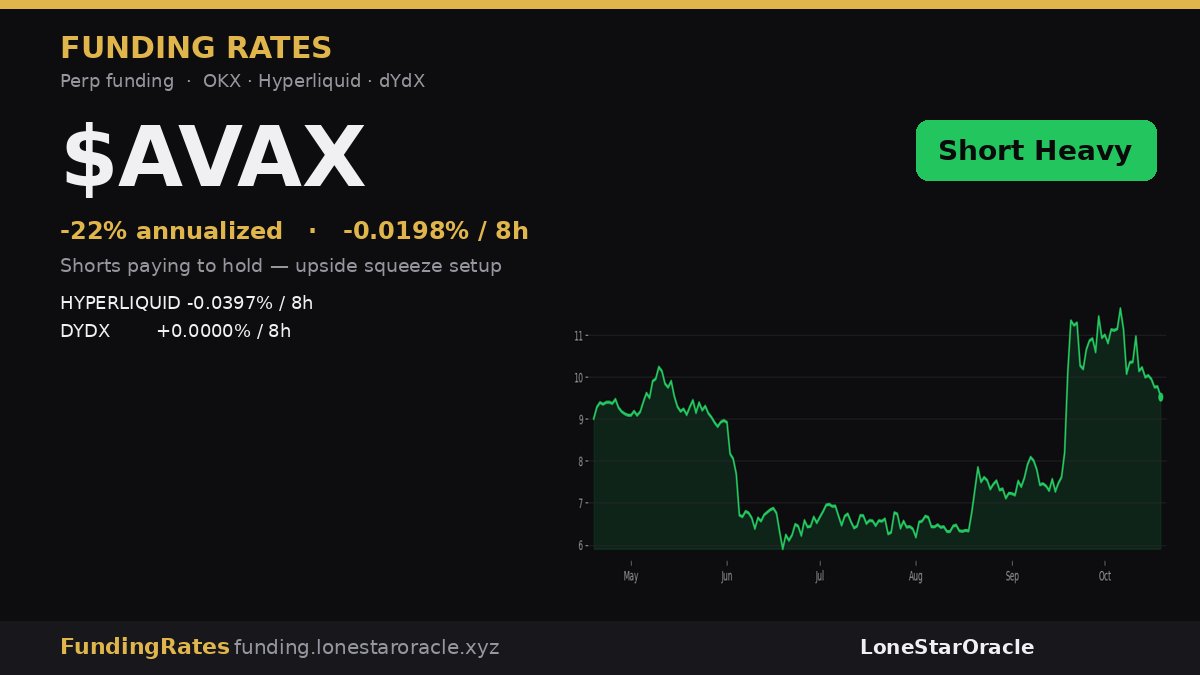Click the Oct label on chart axis
The height and width of the screenshot is (675, 1200).
pos(1105,576)
